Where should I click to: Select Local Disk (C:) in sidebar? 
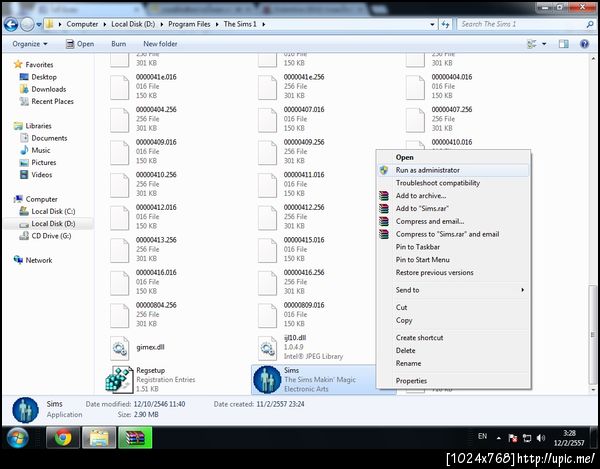pos(47,212)
